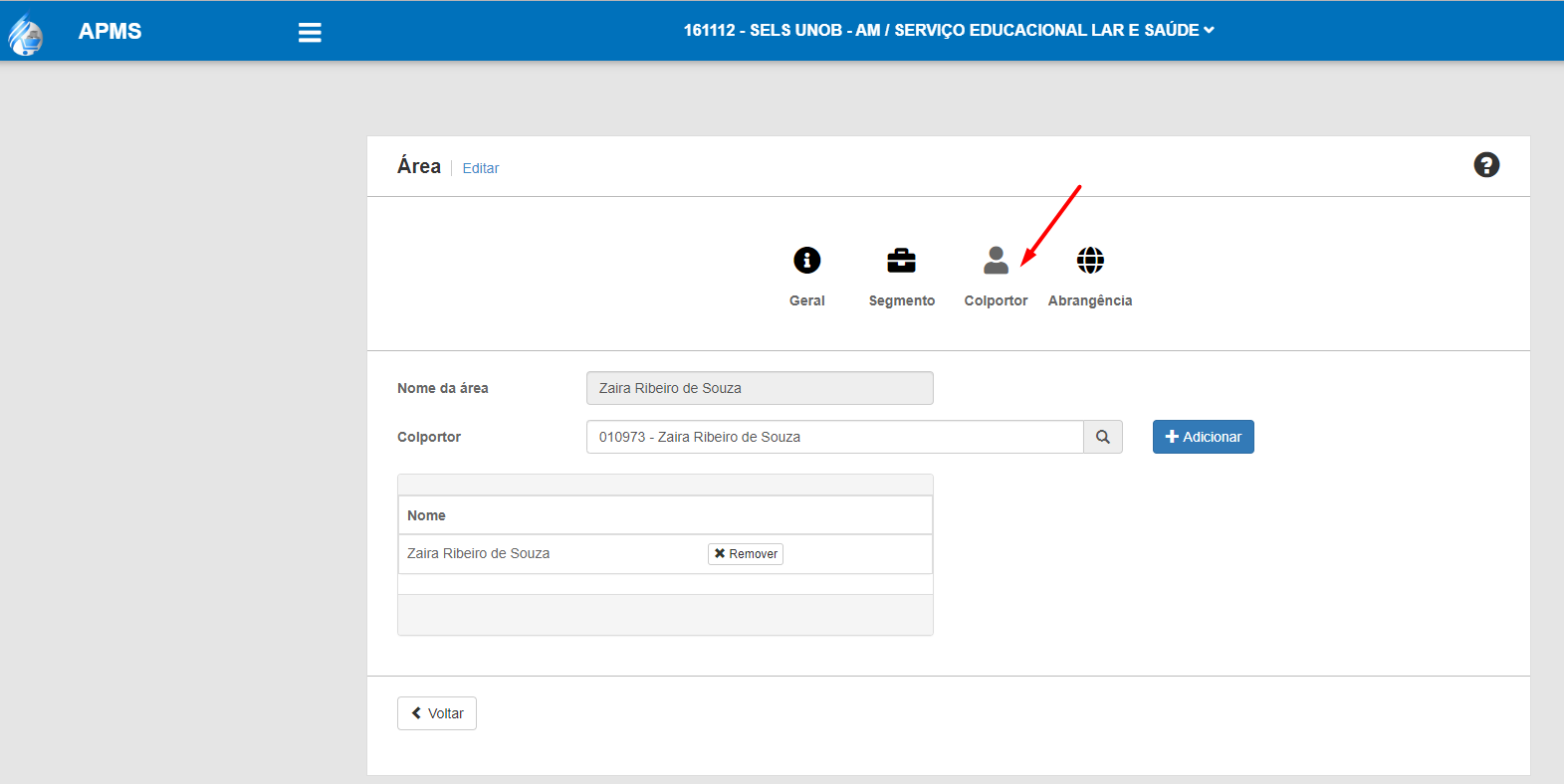
Task: Click the Adicionar button
Action: (1204, 437)
